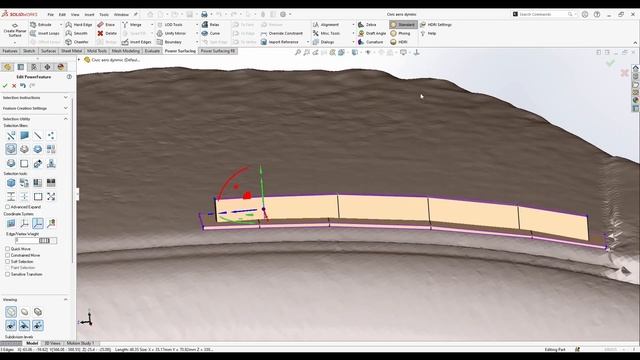Click the Insert Loops tool

coord(44,33)
